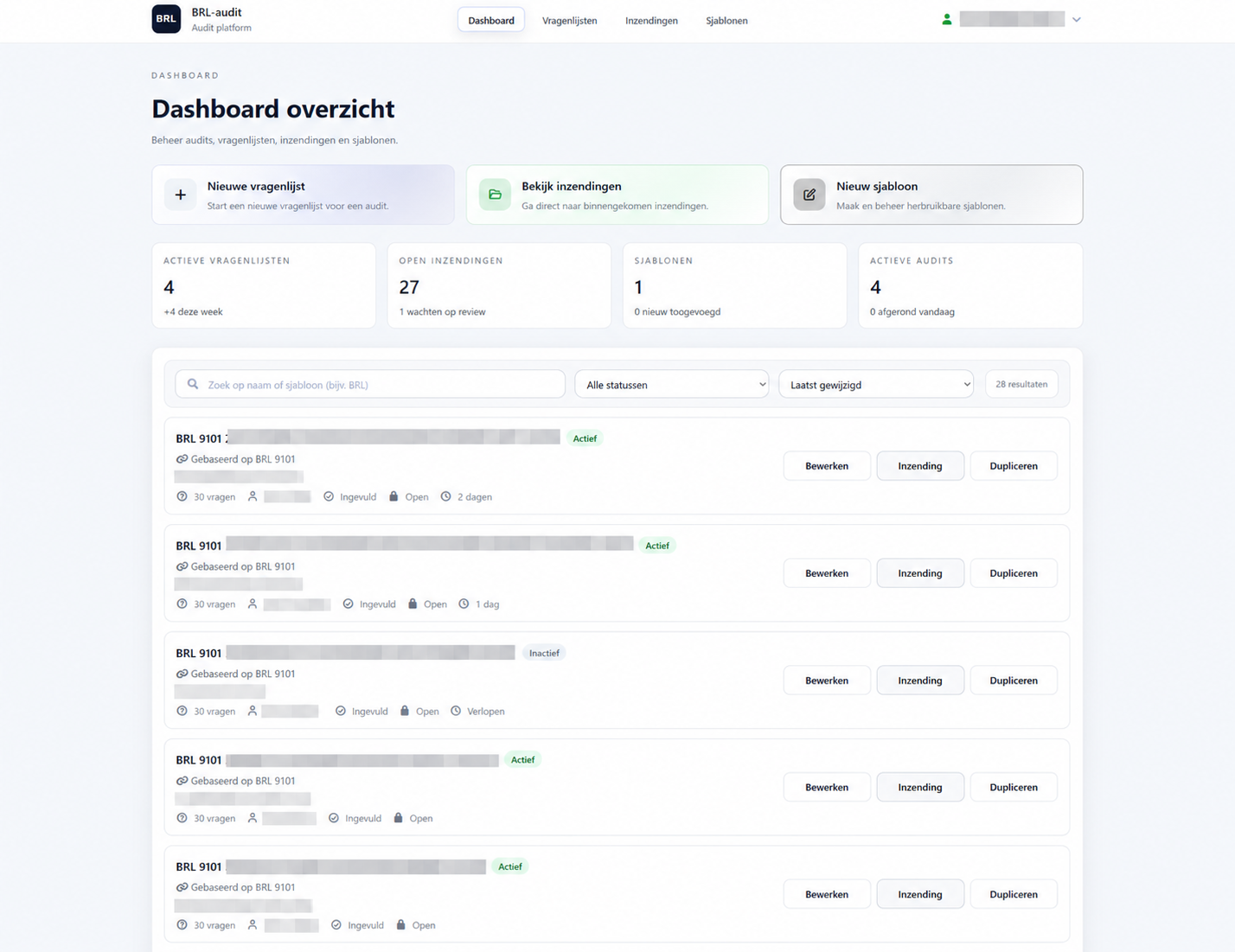Click the Inactief status badge

coord(544,653)
